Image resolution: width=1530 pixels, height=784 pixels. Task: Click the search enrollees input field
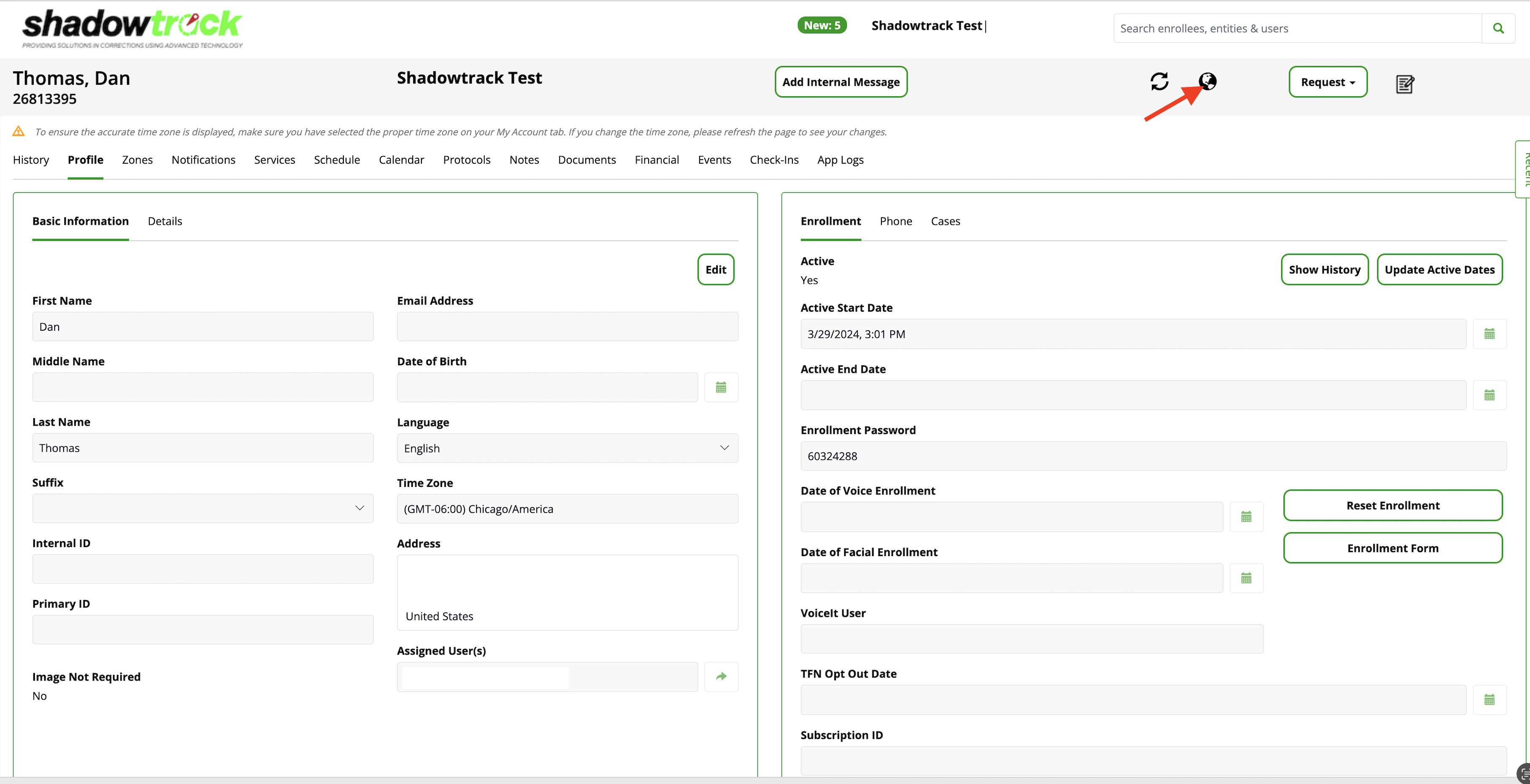pos(1297,29)
